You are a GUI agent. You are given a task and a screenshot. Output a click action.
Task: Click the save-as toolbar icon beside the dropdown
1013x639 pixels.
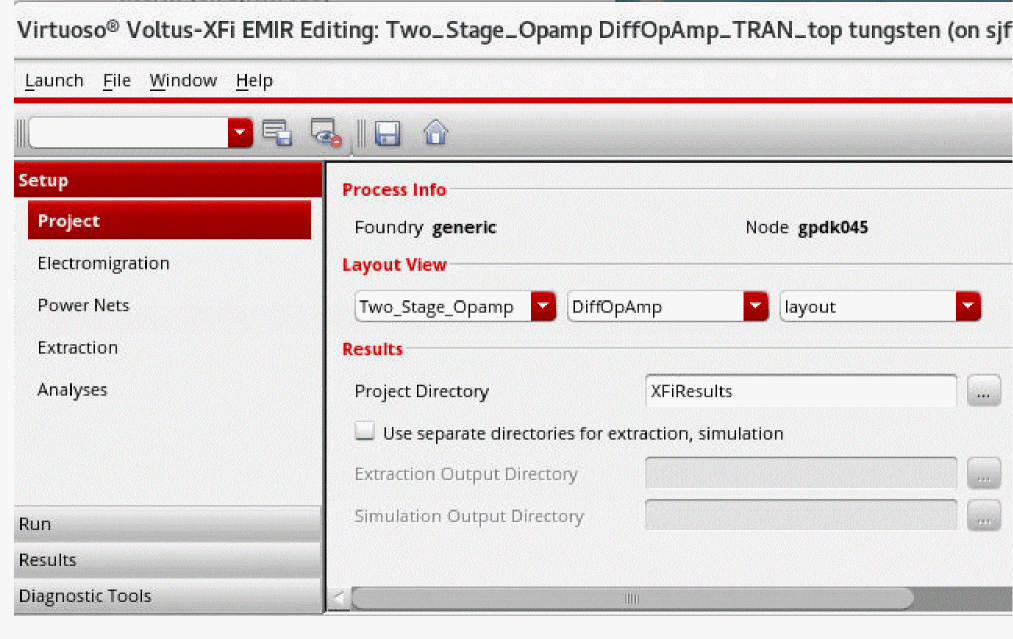pos(277,133)
